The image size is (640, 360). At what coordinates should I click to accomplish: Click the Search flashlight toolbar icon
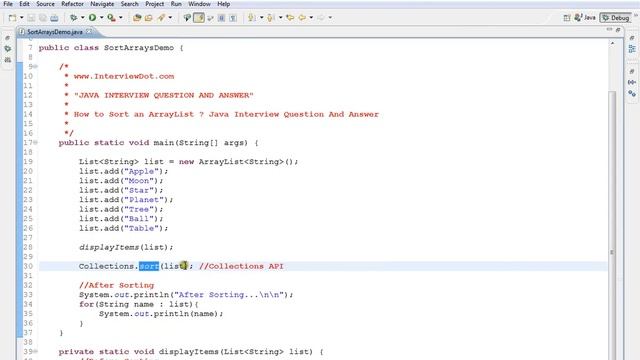(x=161, y=18)
